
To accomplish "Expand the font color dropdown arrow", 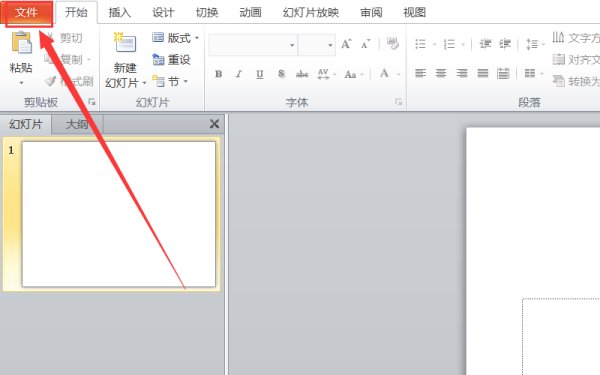I will tap(398, 74).
